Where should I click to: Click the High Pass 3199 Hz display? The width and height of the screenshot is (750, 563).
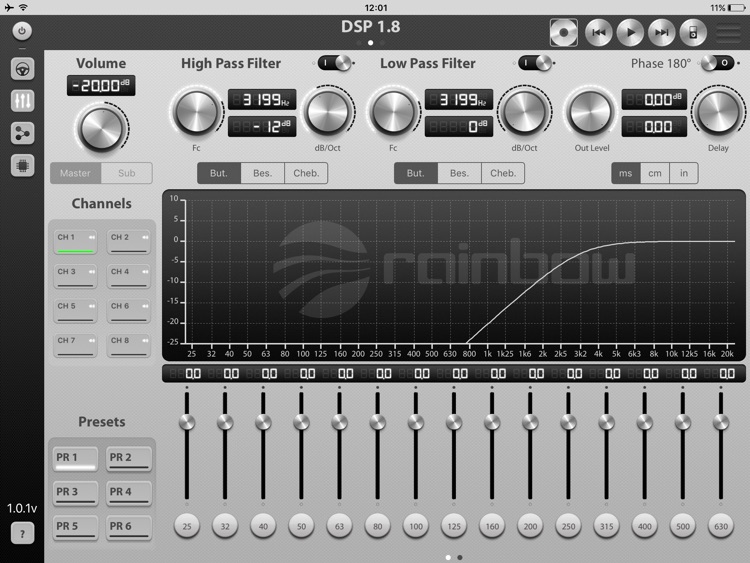(262, 99)
